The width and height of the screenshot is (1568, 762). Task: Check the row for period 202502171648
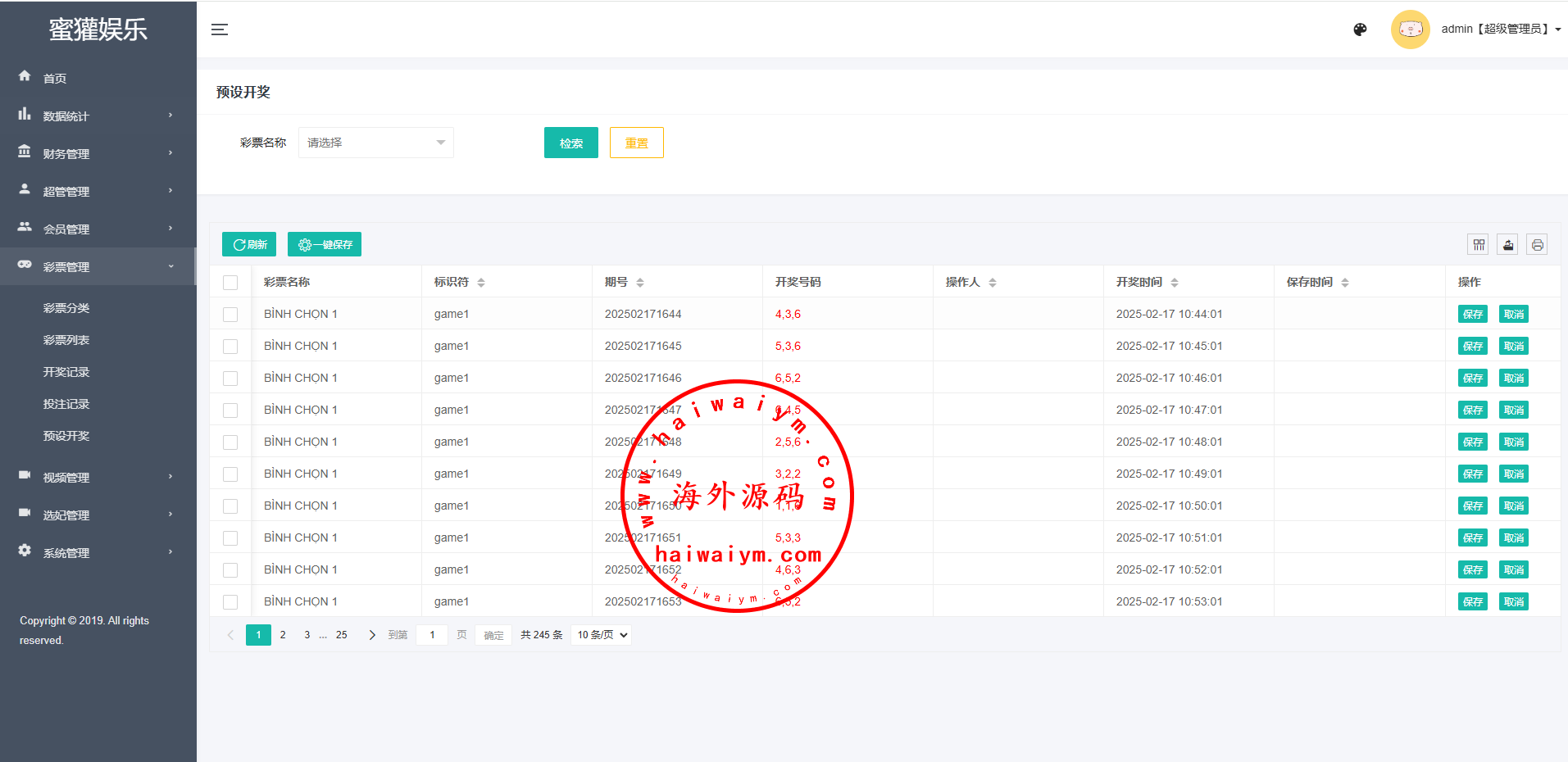click(230, 442)
